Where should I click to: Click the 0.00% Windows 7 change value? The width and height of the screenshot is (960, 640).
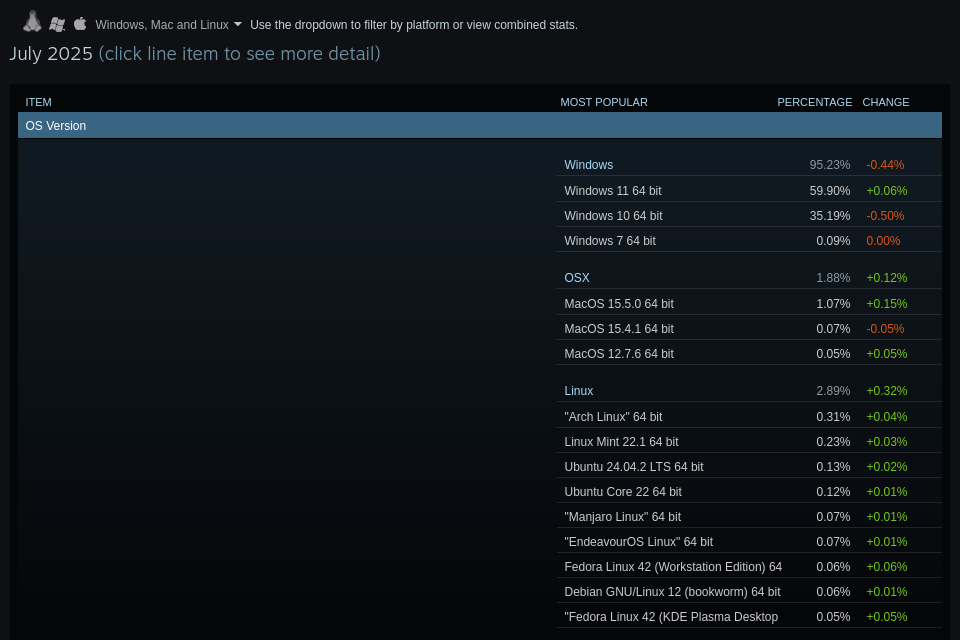pos(883,241)
